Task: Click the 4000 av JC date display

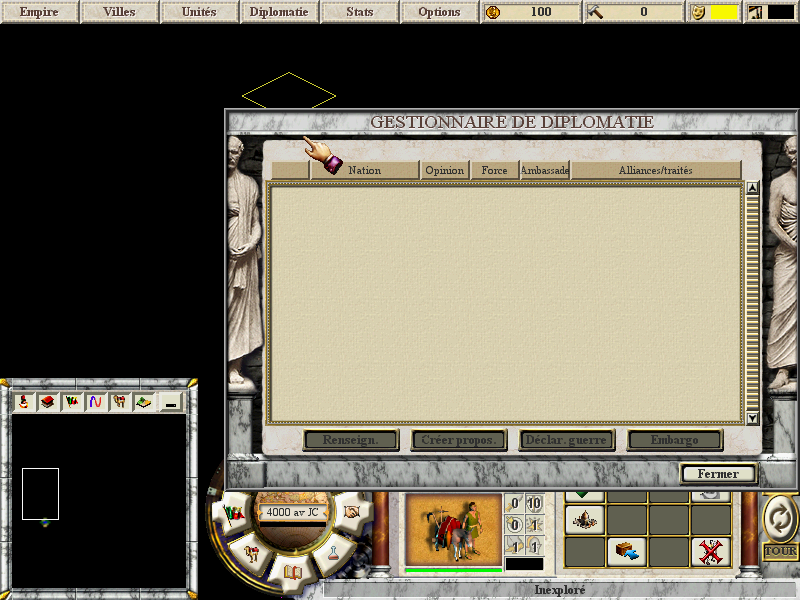Action: click(x=292, y=512)
